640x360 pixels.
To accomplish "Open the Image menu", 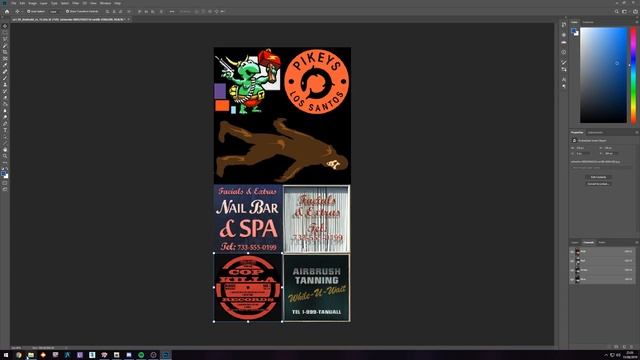I will click(x=32, y=3).
